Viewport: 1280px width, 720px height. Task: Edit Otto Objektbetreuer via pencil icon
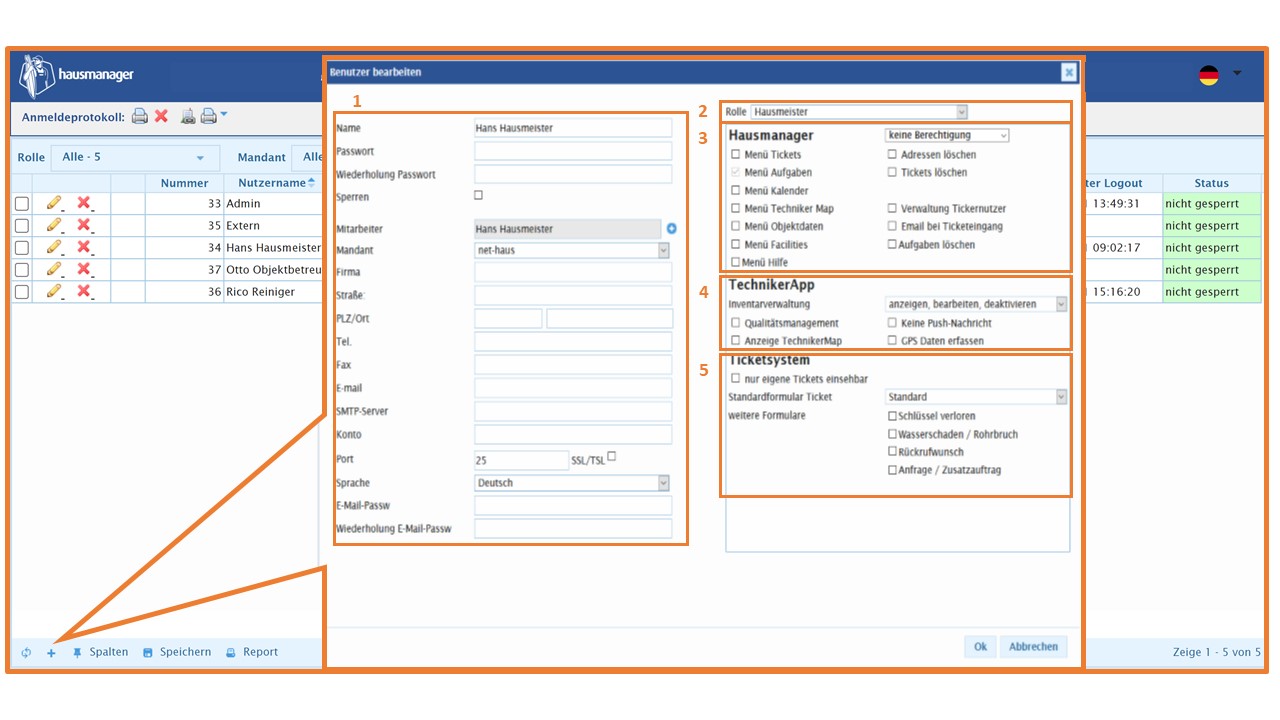point(54,269)
